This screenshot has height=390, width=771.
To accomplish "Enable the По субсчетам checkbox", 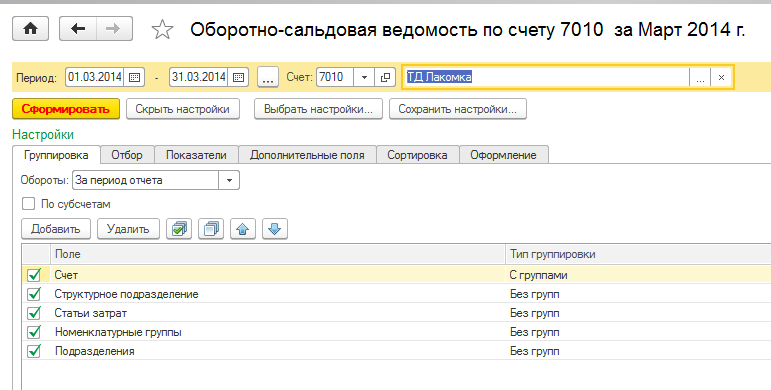I will [x=29, y=204].
